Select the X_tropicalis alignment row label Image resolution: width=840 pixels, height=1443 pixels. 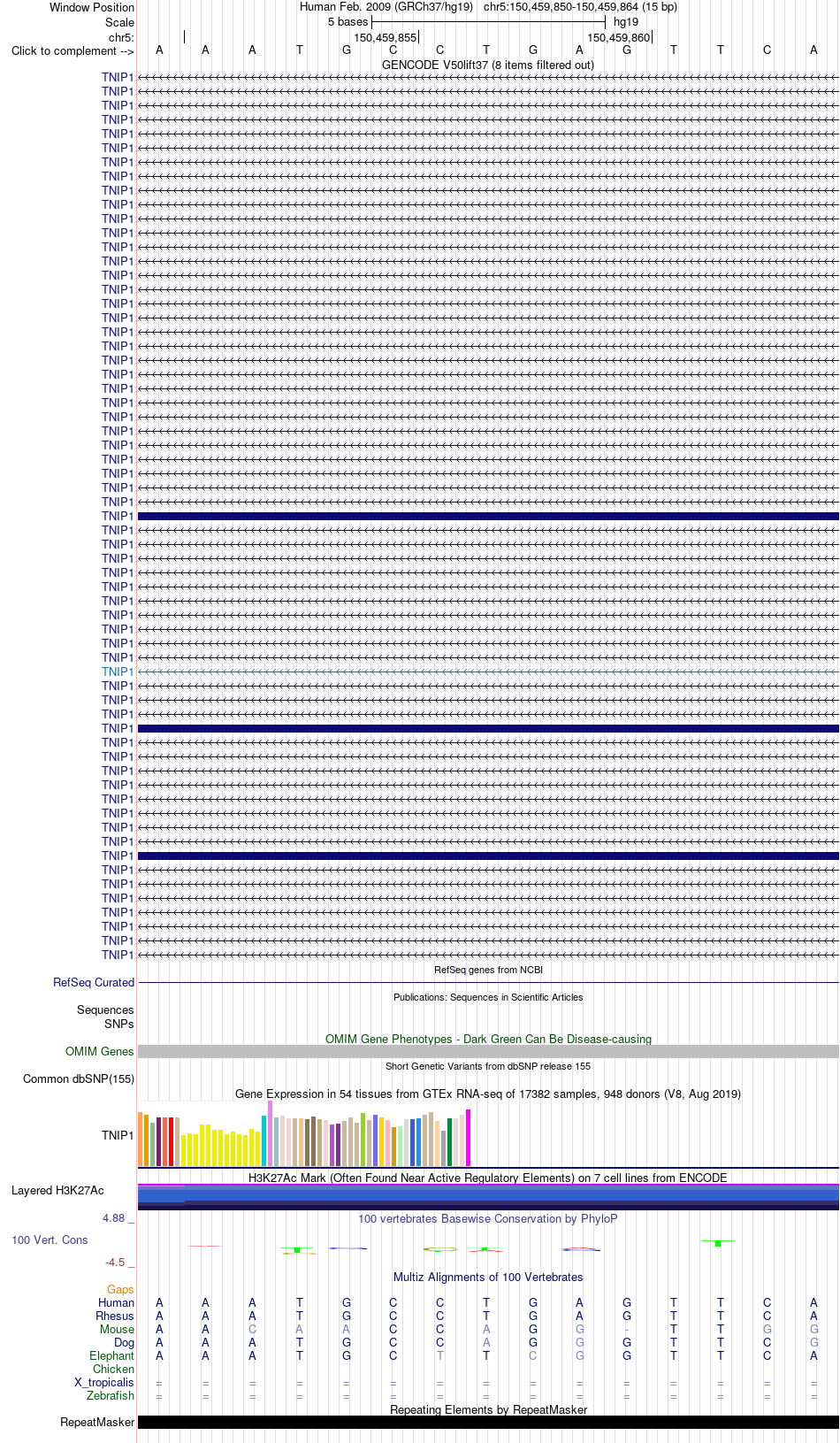(104, 1382)
